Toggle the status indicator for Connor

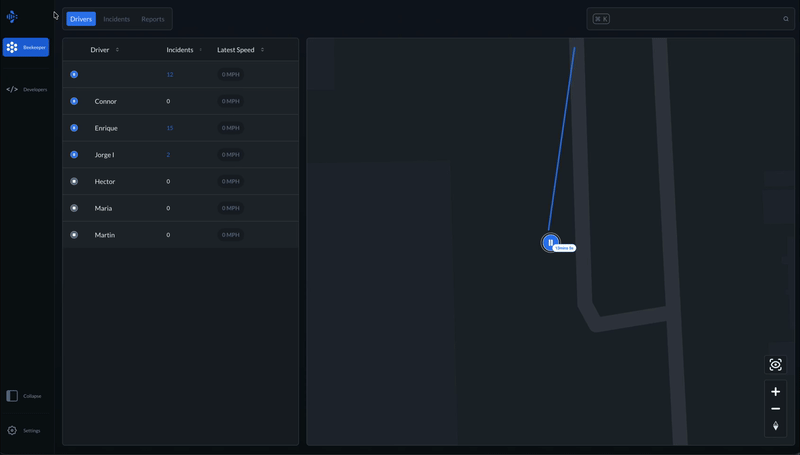click(74, 101)
